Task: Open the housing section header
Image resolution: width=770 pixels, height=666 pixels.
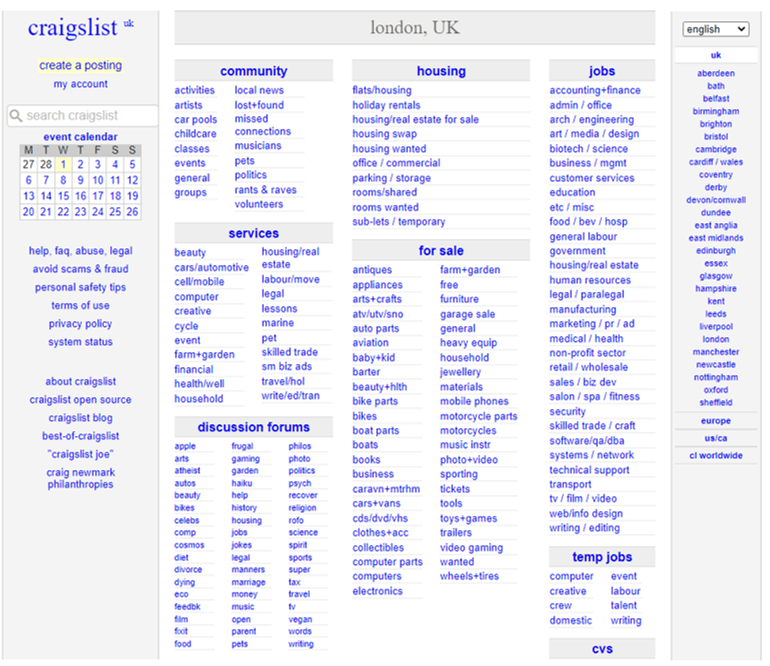Action: [x=441, y=71]
